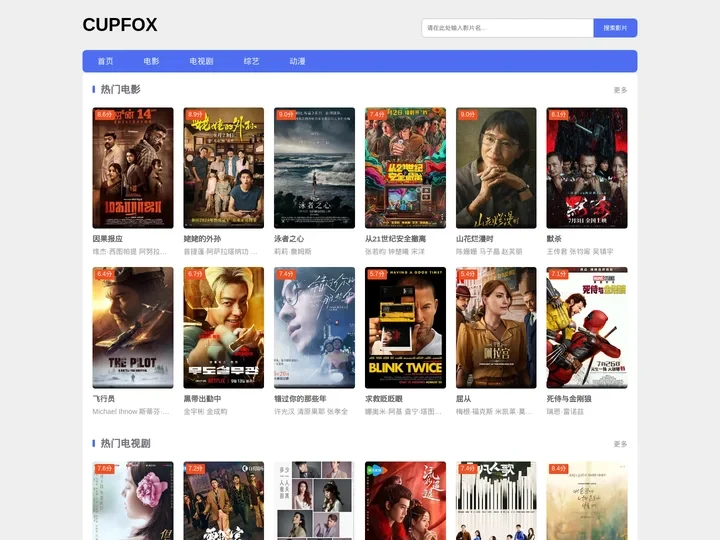Viewport: 720px width, 540px height.
Task: Click 更多 beside the 热门电影 heading
Action: [620, 90]
